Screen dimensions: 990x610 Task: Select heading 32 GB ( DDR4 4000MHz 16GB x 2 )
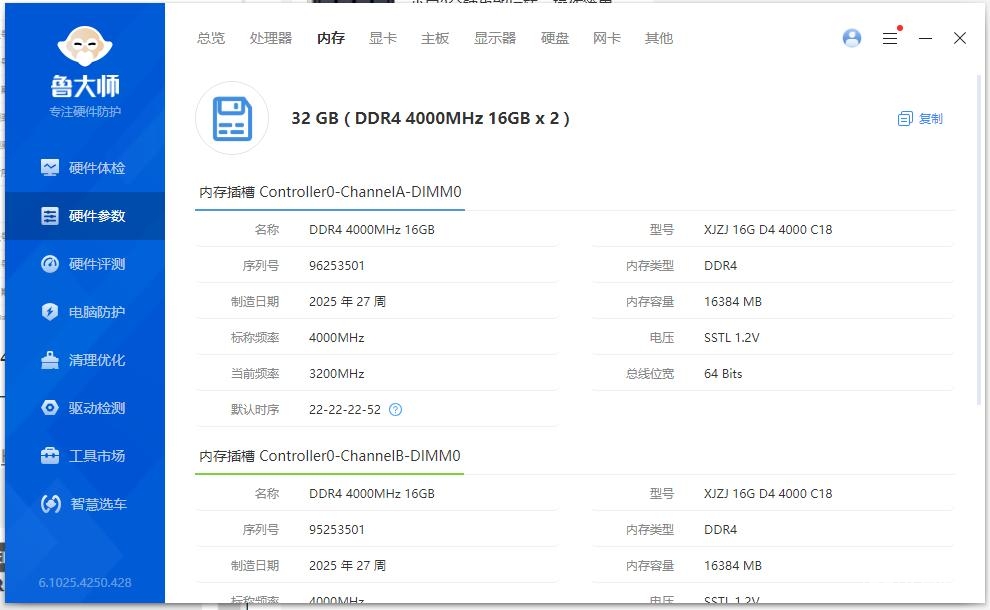tap(431, 119)
